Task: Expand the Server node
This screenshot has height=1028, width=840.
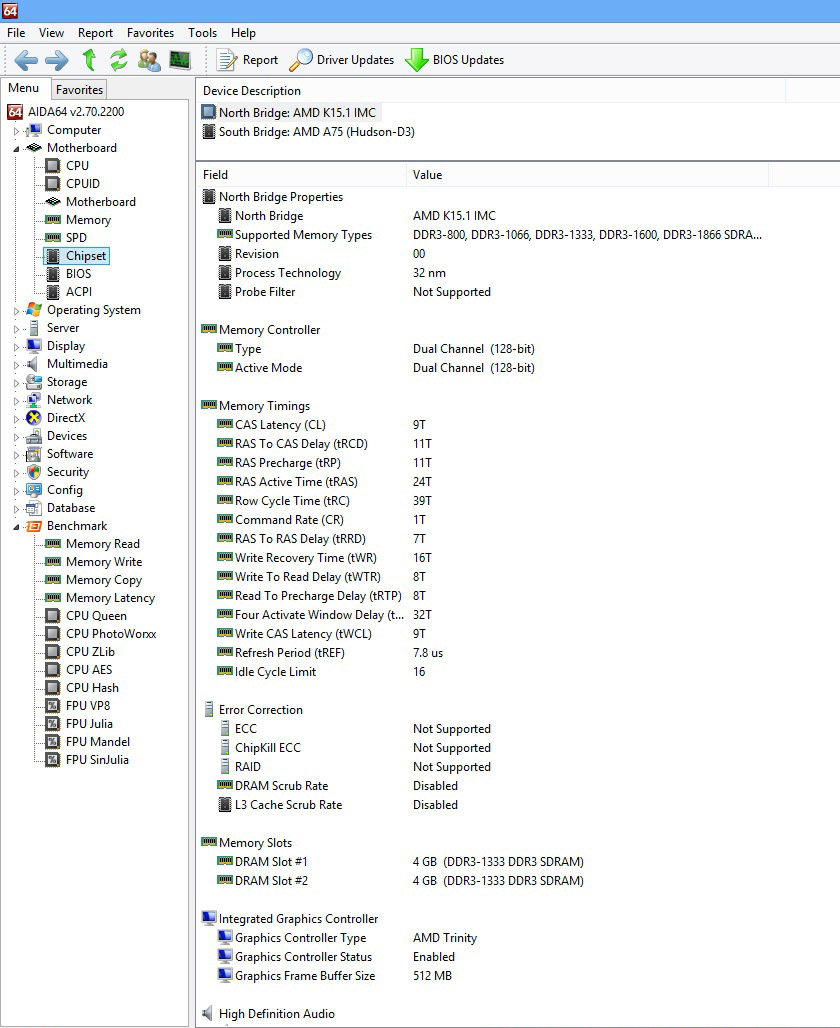Action: click(x=17, y=329)
